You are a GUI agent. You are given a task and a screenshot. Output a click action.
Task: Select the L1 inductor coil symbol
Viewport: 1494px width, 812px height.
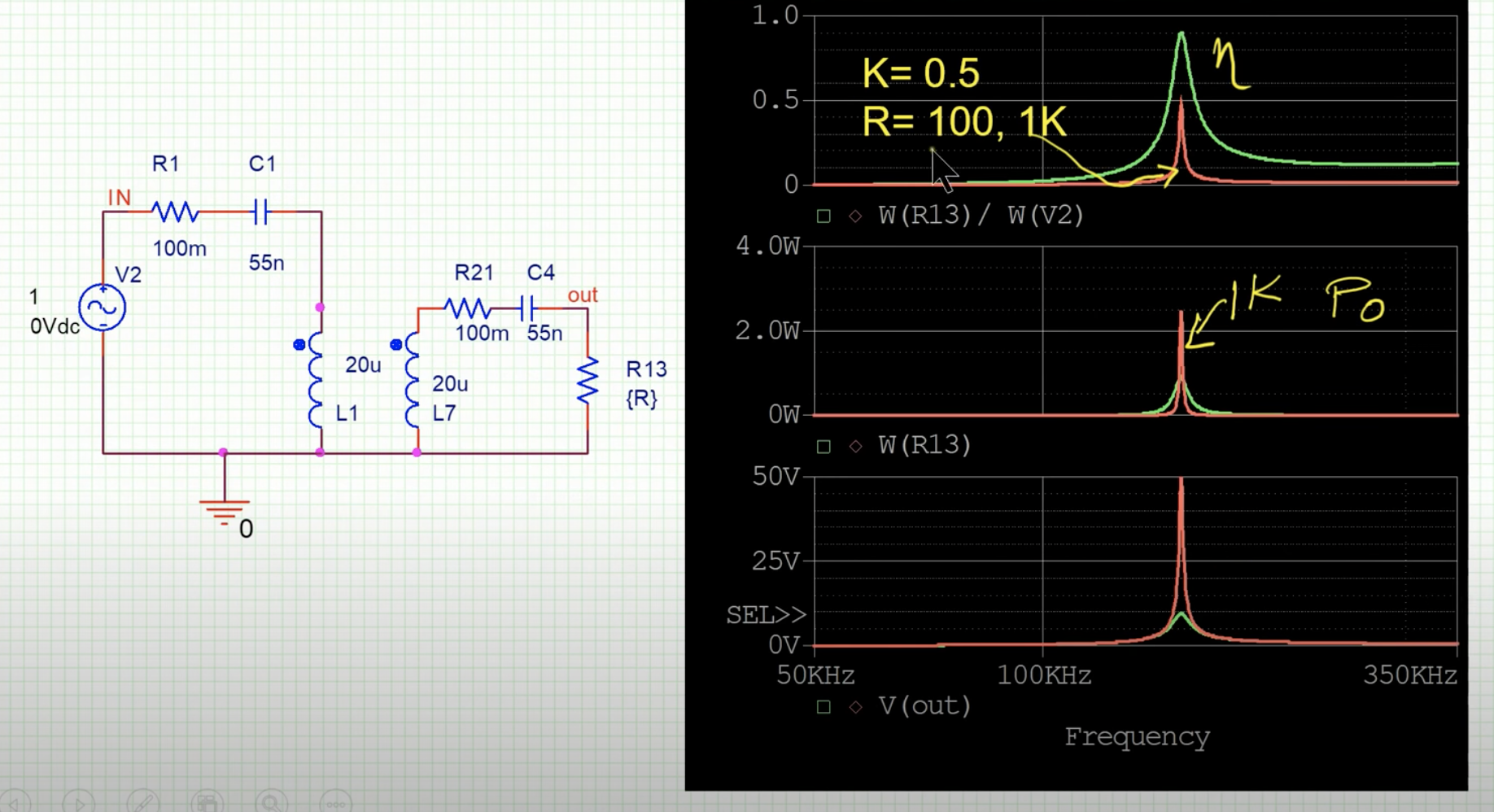pos(316,379)
